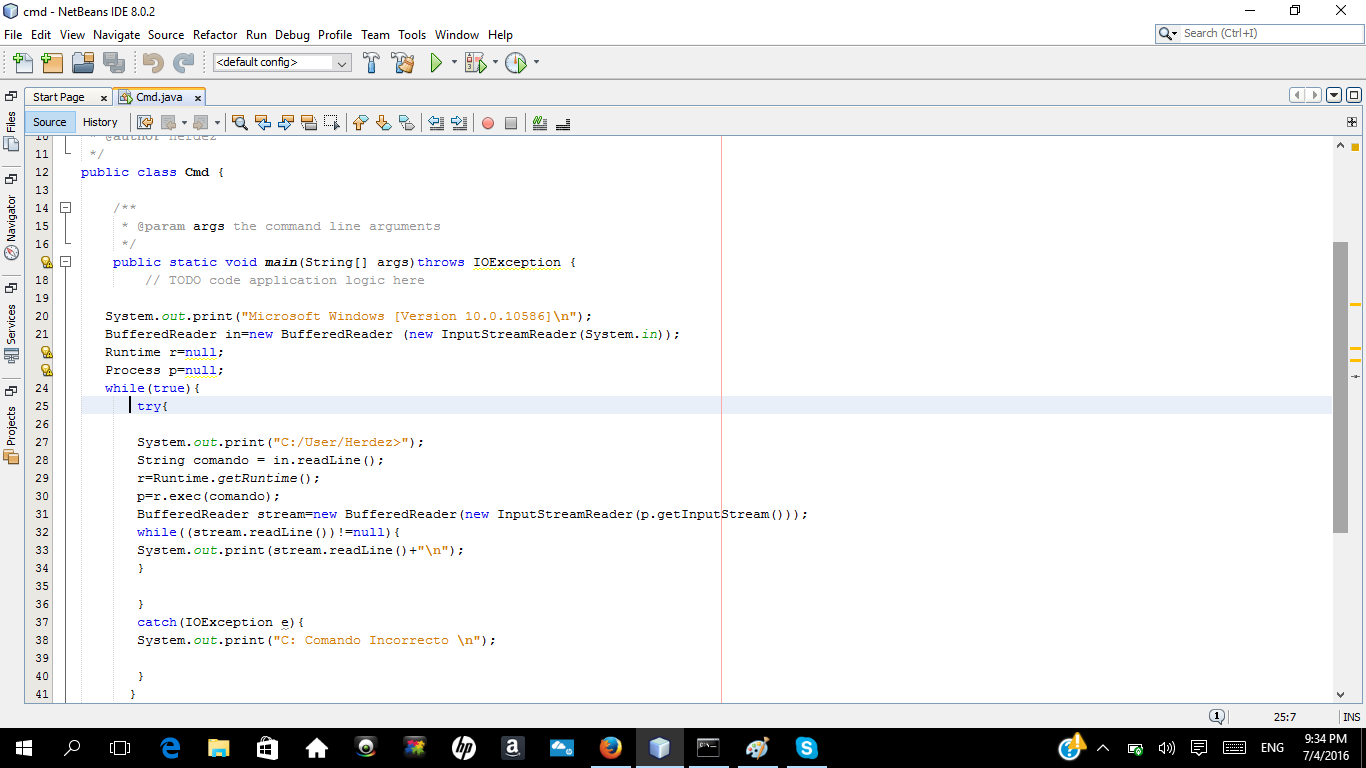Toggle the Source view button
The width and height of the screenshot is (1366, 768).
point(50,122)
